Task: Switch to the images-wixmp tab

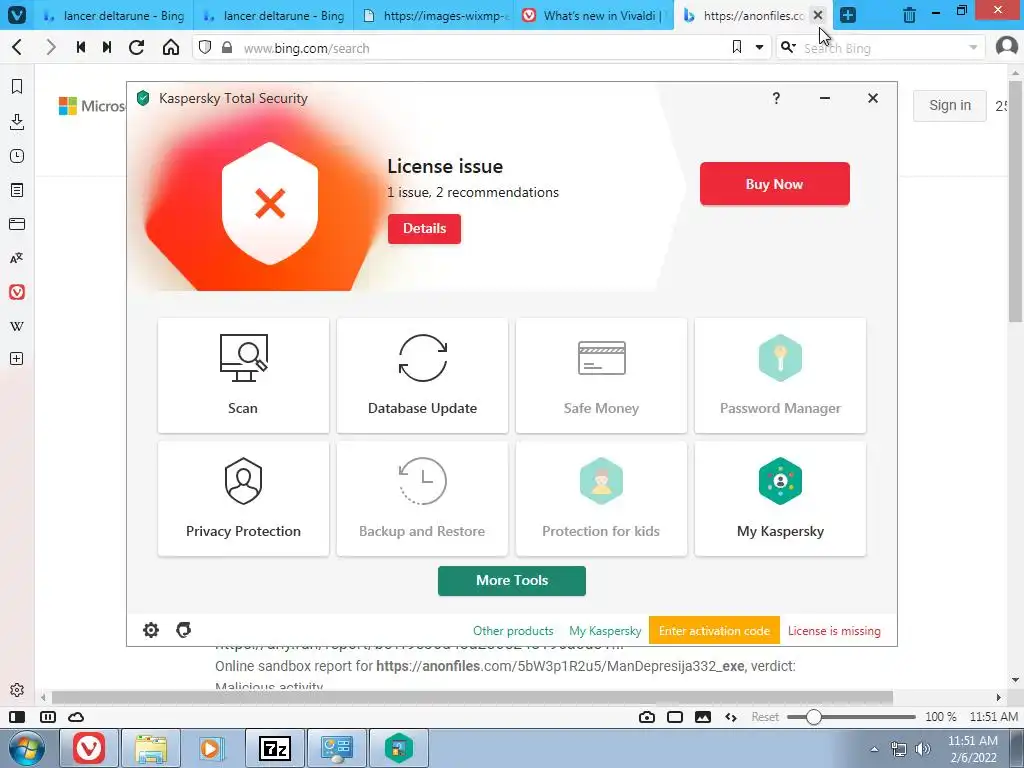Action: click(x=434, y=15)
